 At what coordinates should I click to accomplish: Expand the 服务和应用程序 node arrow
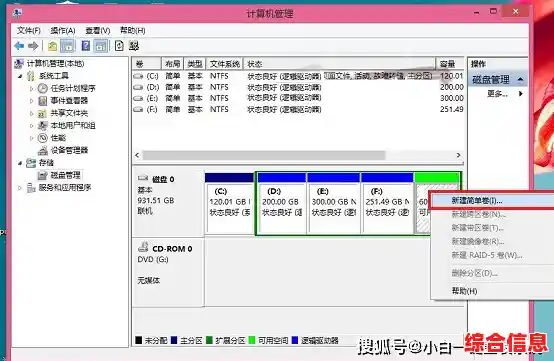coord(20,188)
